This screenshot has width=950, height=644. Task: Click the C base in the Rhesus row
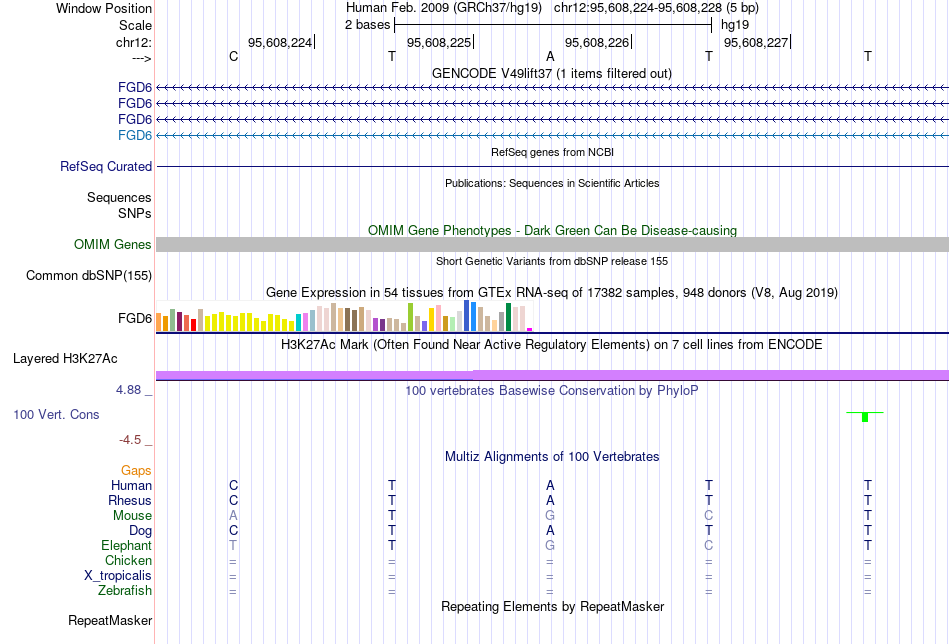click(x=233, y=500)
